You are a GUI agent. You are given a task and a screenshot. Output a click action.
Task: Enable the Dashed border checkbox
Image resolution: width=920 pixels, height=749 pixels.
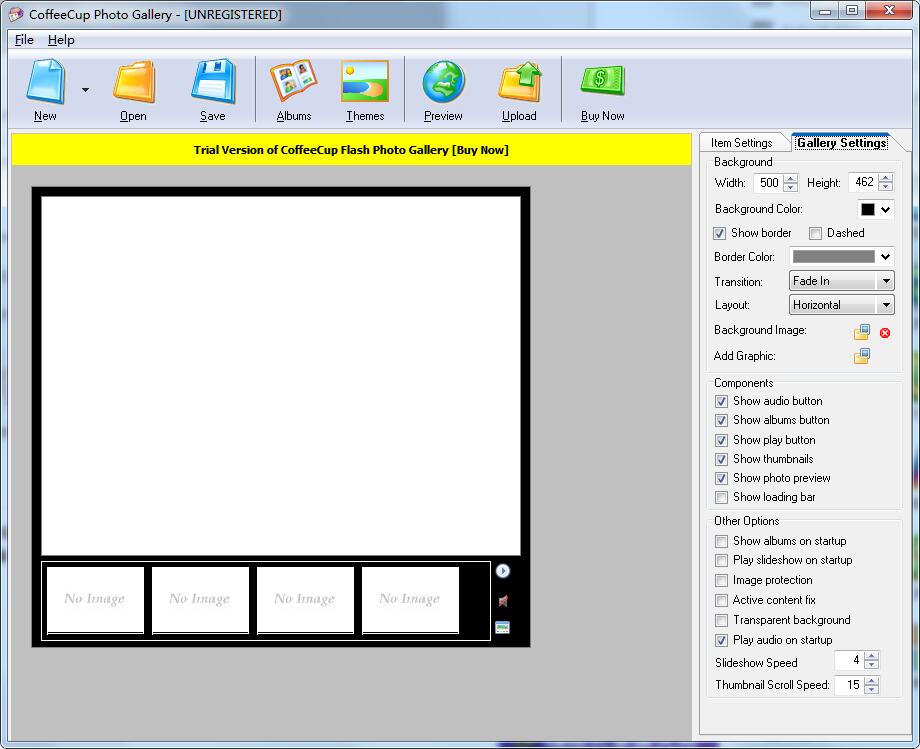click(815, 233)
